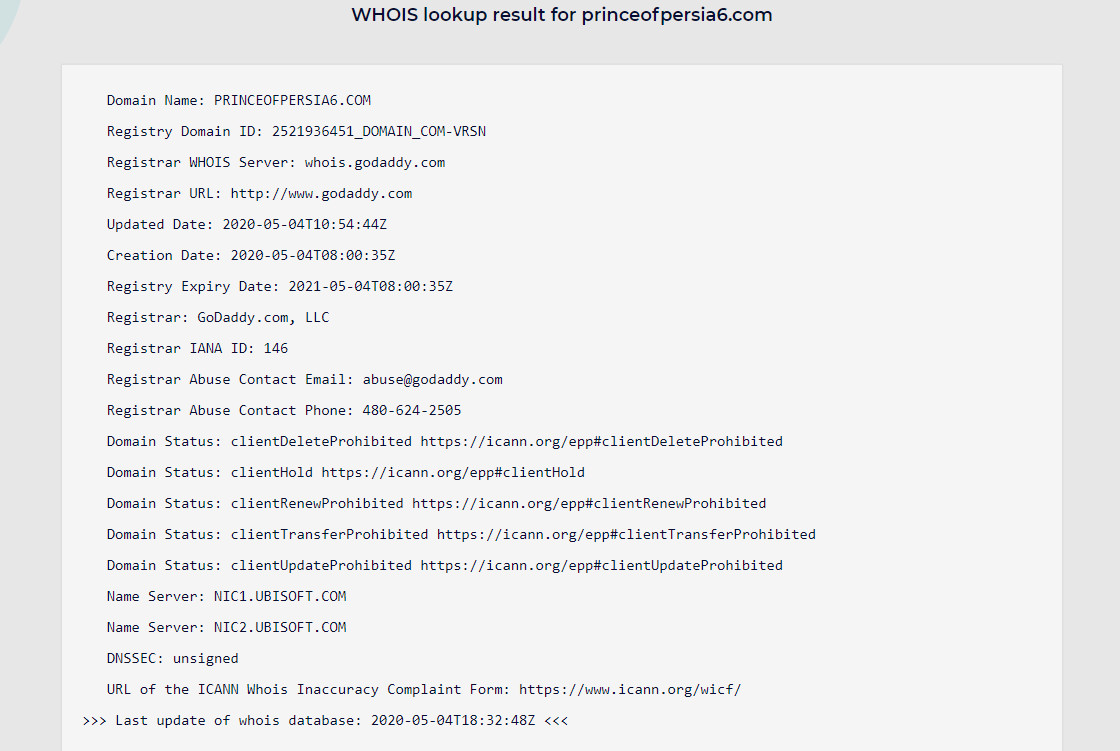Viewport: 1120px width, 751px height.
Task: Open the http://www.godaddy.com registrar URL
Action: pos(321,194)
